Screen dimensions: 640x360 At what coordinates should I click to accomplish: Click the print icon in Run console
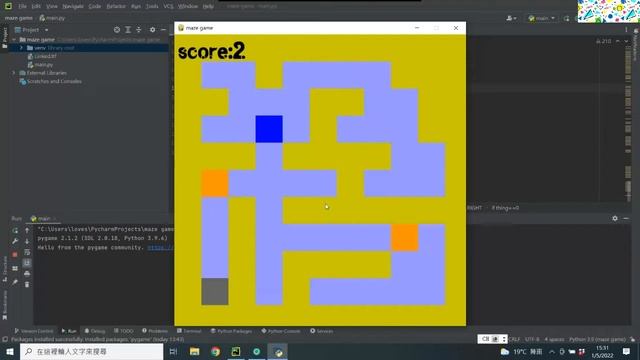(27, 273)
